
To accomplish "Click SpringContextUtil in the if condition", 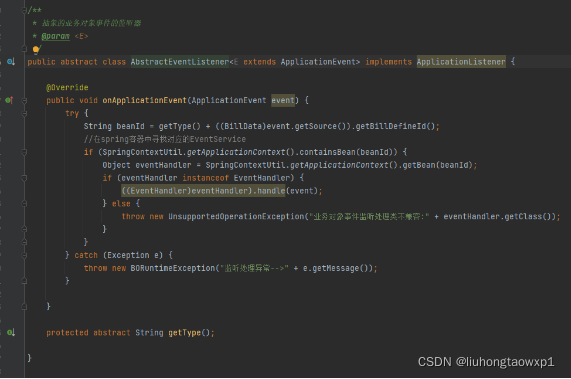I will (x=142, y=152).
